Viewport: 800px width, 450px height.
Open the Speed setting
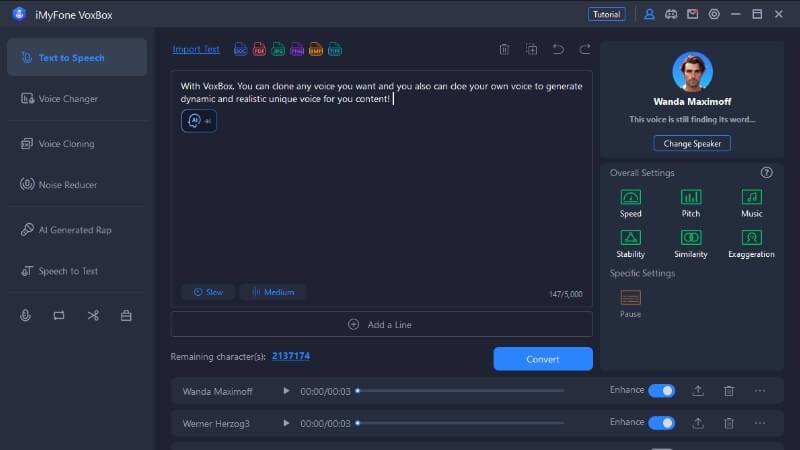coord(631,203)
